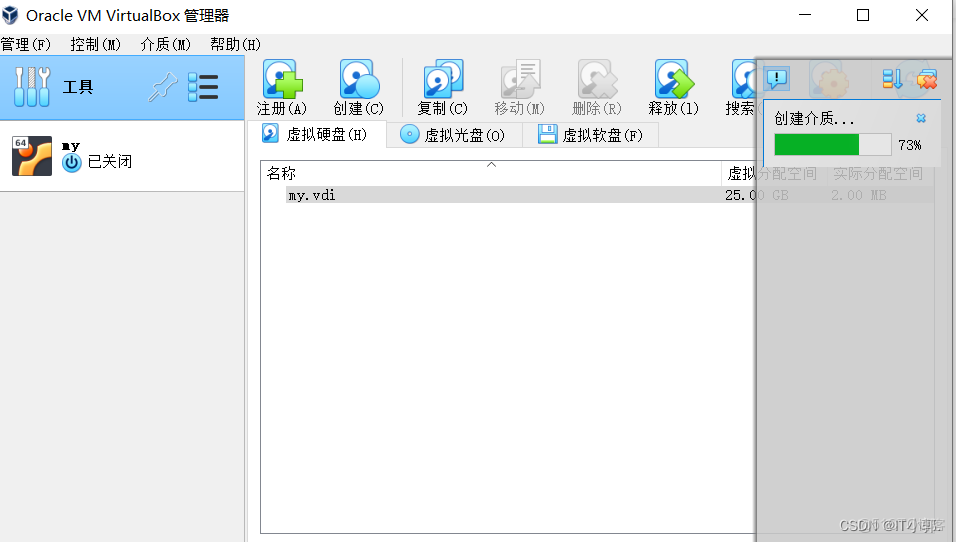The width and height of the screenshot is (956, 542).
Task: Toggle the notification center speech-bubble icon
Action: point(777,78)
